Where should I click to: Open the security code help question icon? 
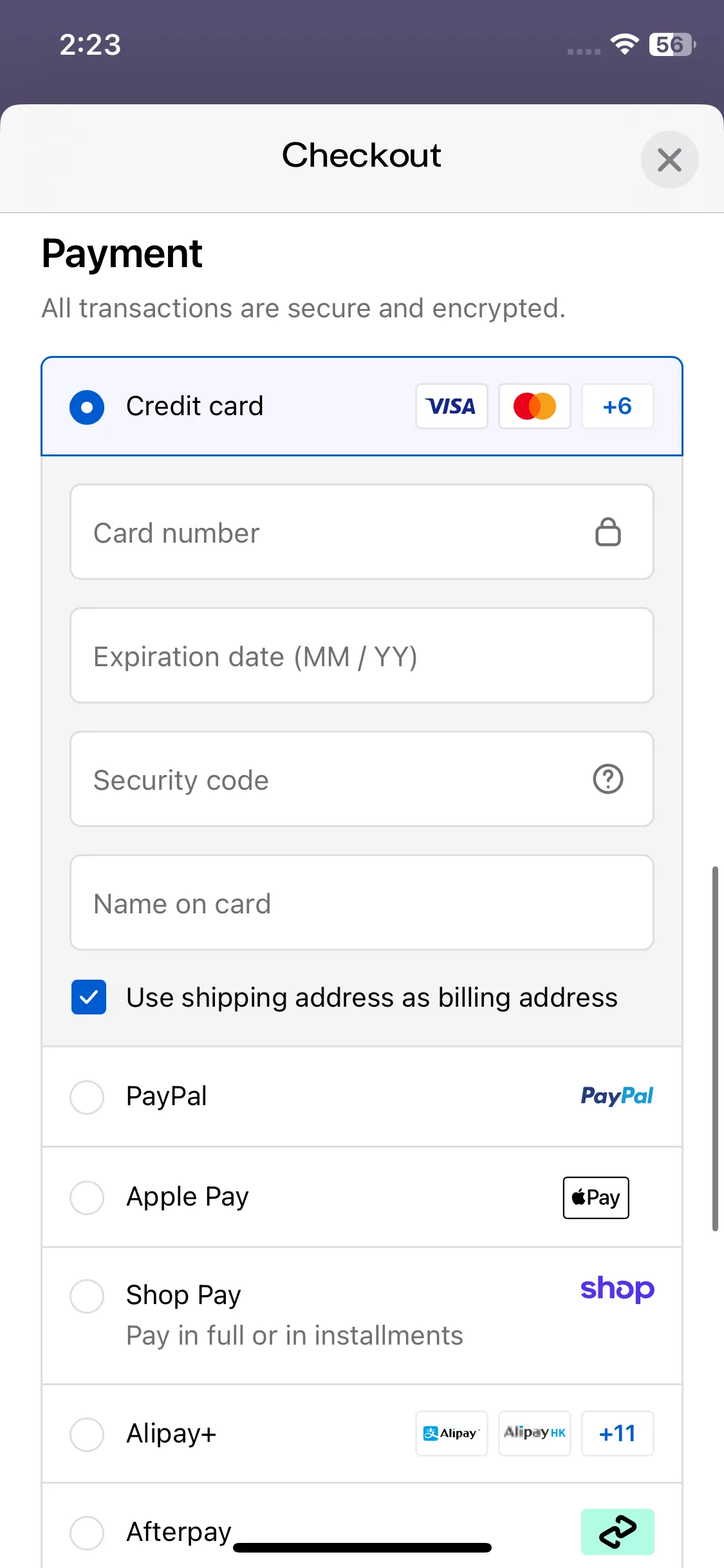pos(608,779)
